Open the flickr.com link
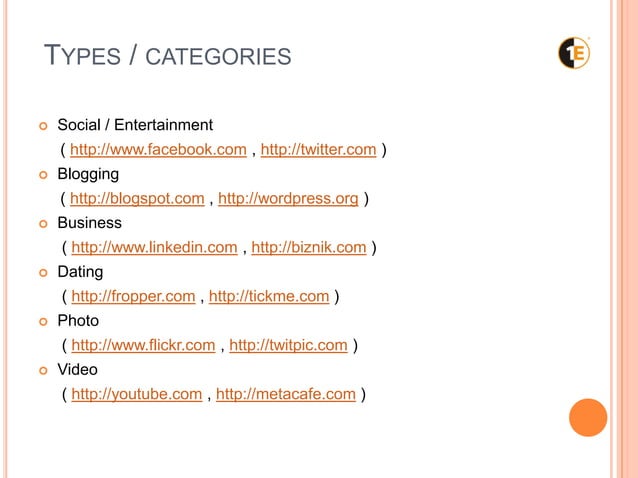Viewport: 638px width, 478px height. (x=143, y=345)
